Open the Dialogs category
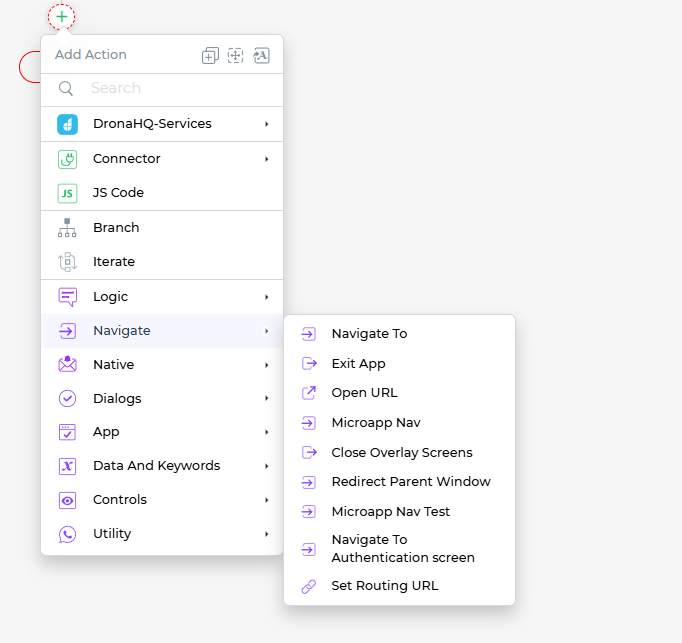The height and width of the screenshot is (643, 682). click(x=162, y=399)
